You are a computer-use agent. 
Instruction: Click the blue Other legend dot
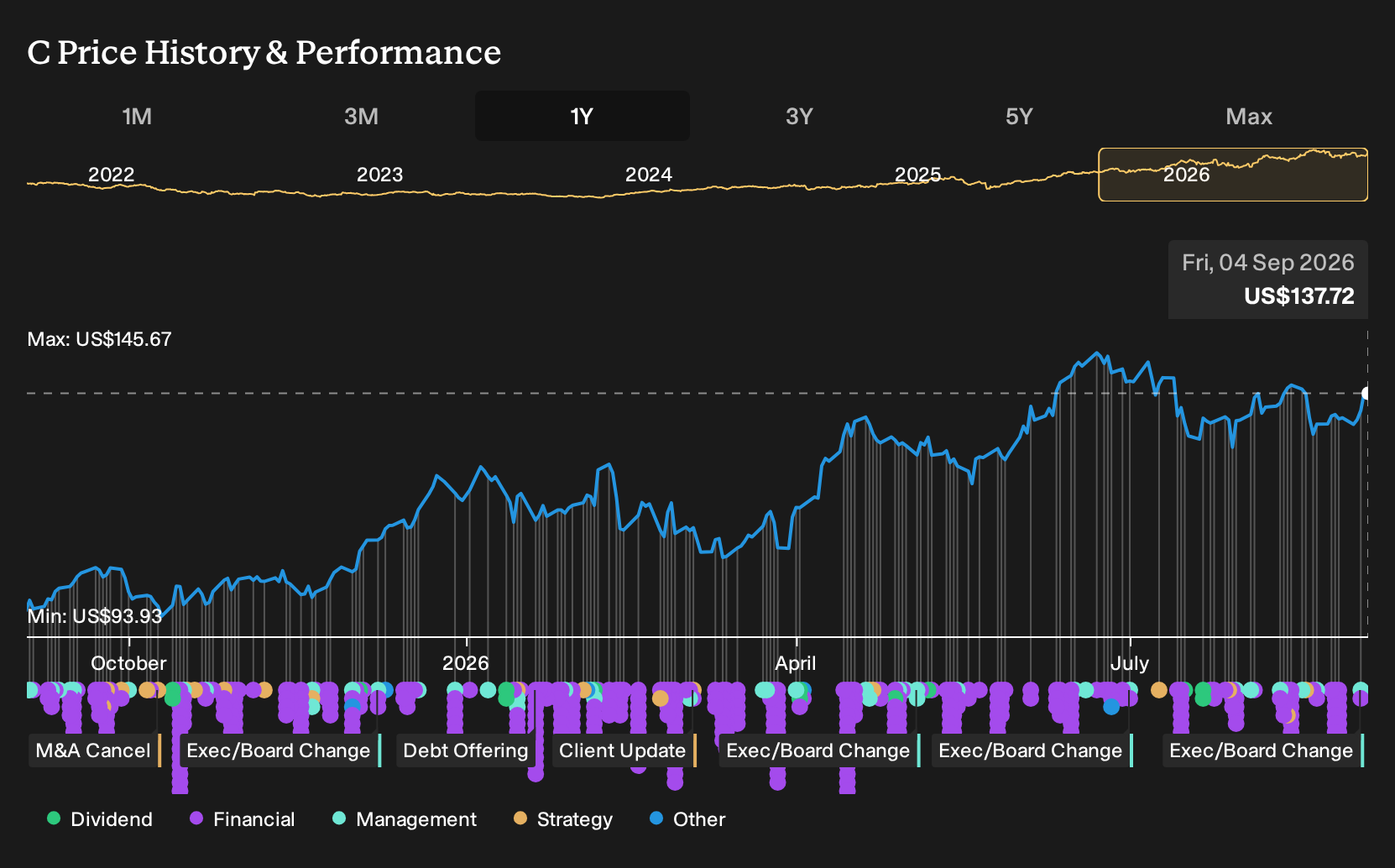(656, 818)
